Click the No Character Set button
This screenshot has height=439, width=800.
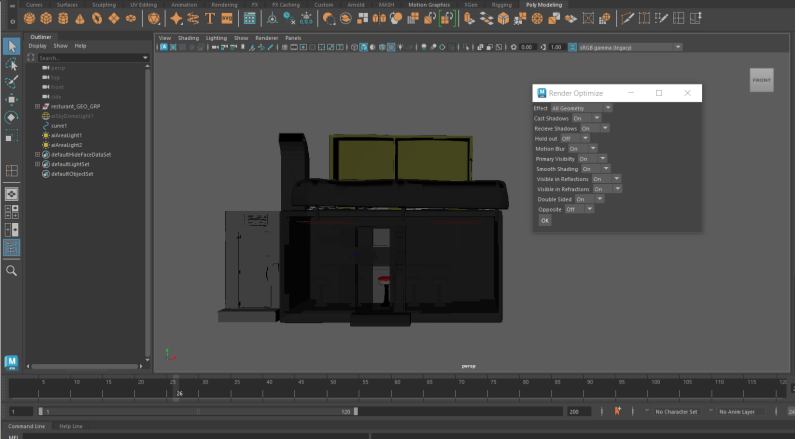[676, 411]
